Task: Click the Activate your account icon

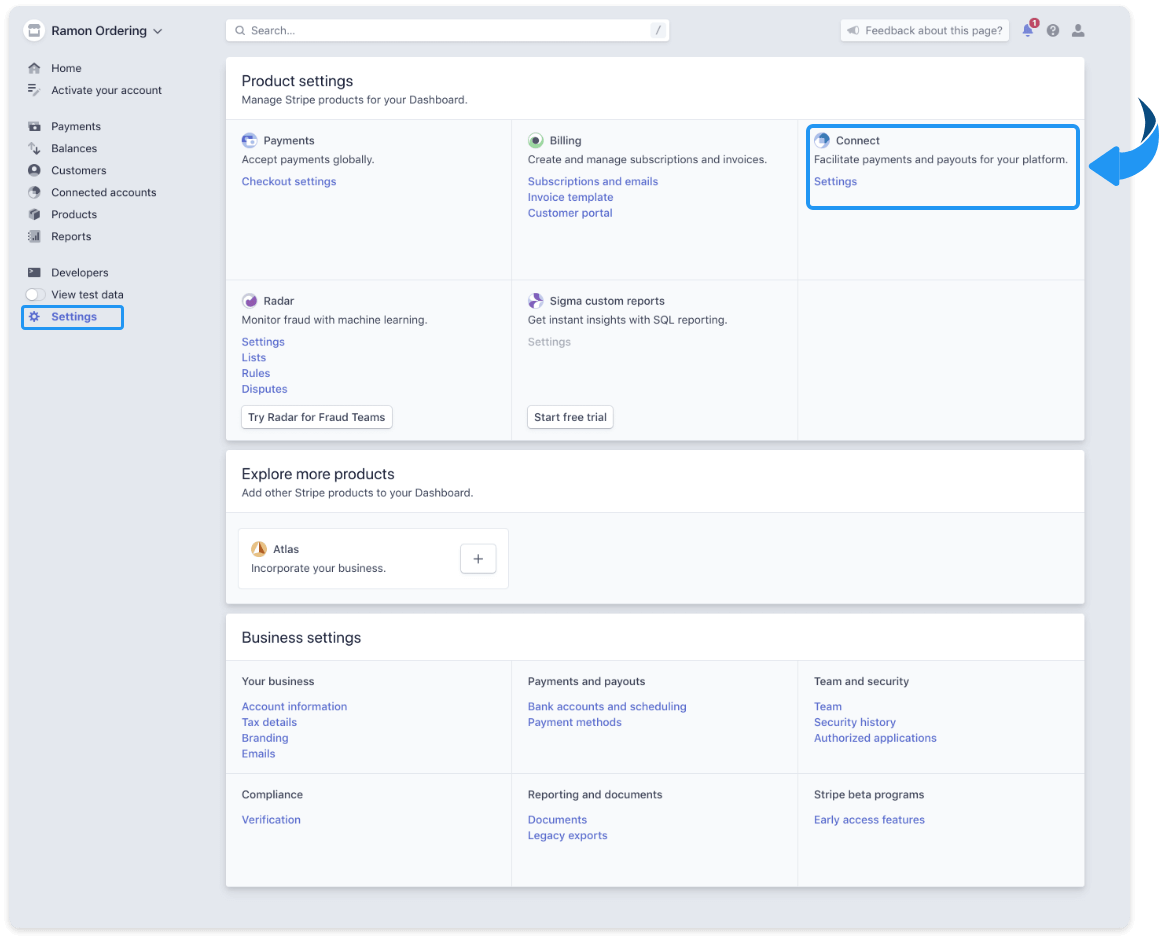Action: point(34,90)
